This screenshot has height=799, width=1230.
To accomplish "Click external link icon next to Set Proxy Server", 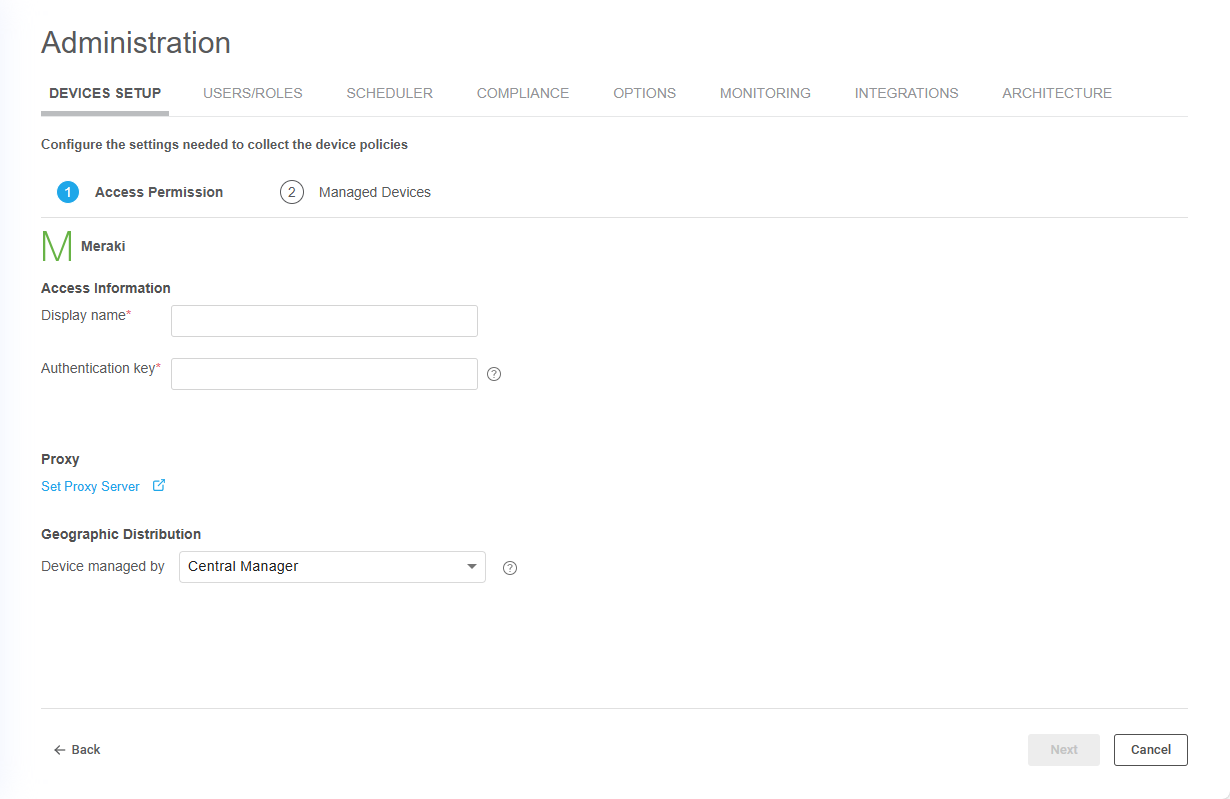I will point(159,486).
